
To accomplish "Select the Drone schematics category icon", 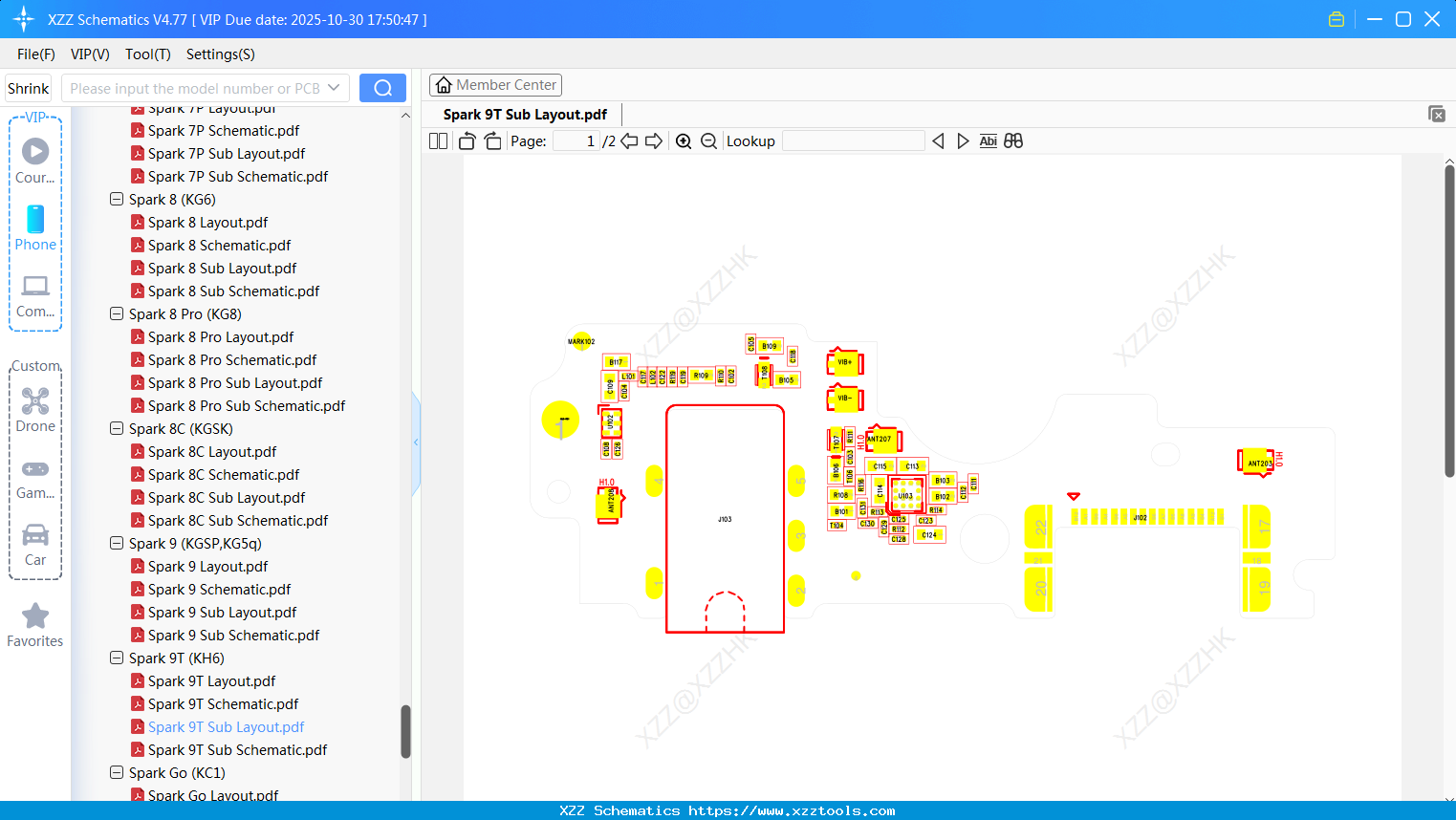I will tap(34, 400).
